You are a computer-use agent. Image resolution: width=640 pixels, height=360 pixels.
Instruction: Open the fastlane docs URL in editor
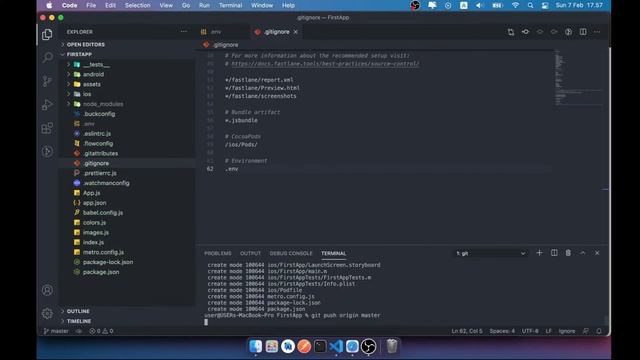coord(325,64)
